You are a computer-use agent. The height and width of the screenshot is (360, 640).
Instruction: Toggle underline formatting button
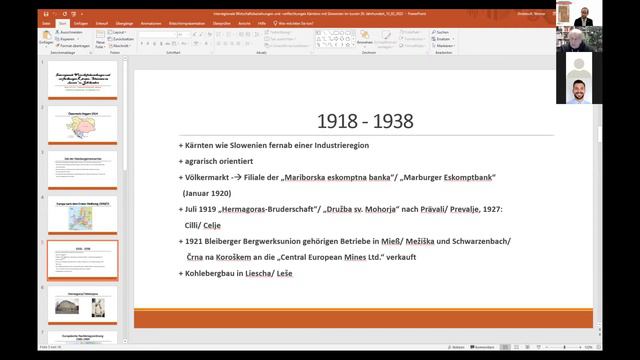tap(155, 43)
